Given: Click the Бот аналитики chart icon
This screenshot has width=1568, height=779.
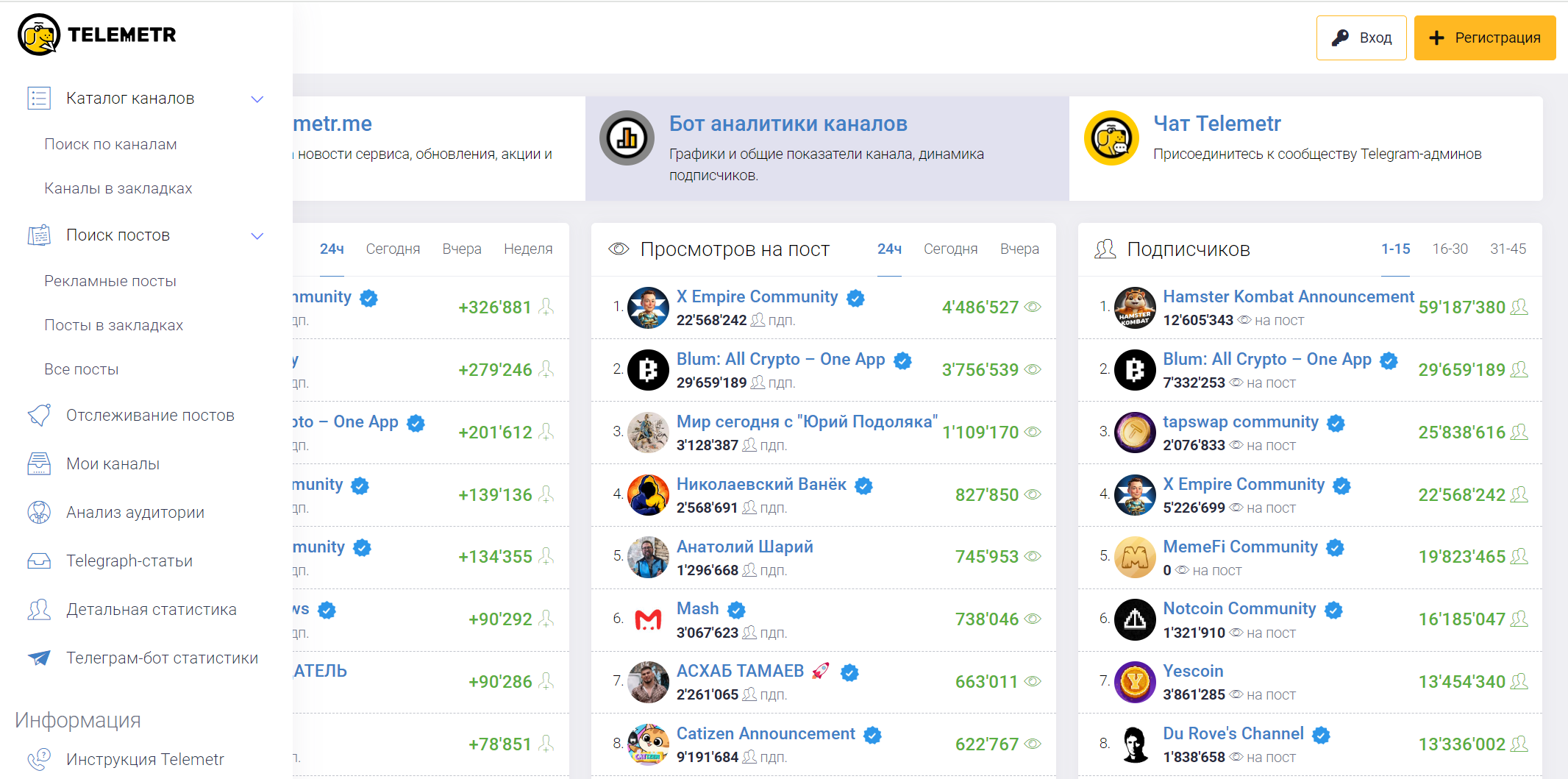Looking at the screenshot, I should point(627,138).
